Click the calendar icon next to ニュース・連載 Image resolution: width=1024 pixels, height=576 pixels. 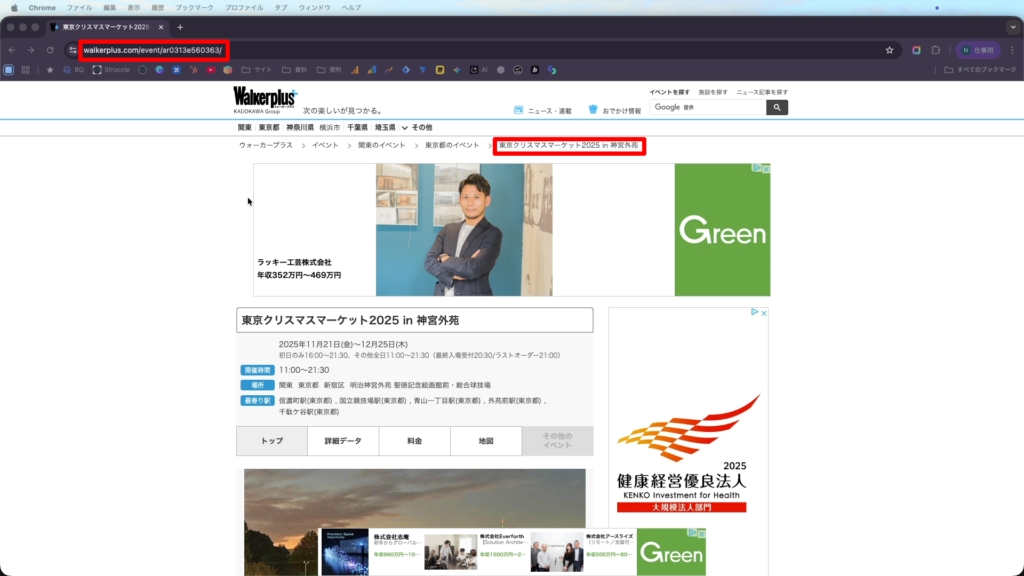coord(518,110)
